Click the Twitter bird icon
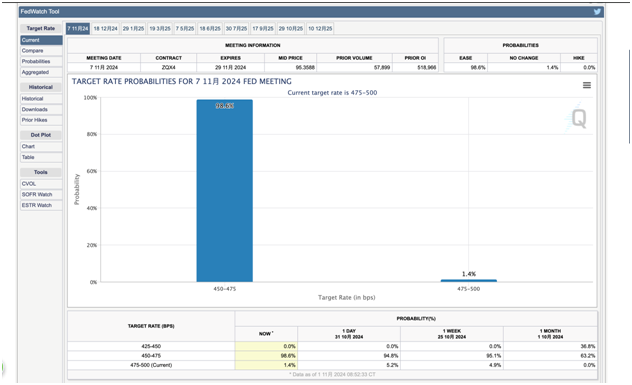 597,12
